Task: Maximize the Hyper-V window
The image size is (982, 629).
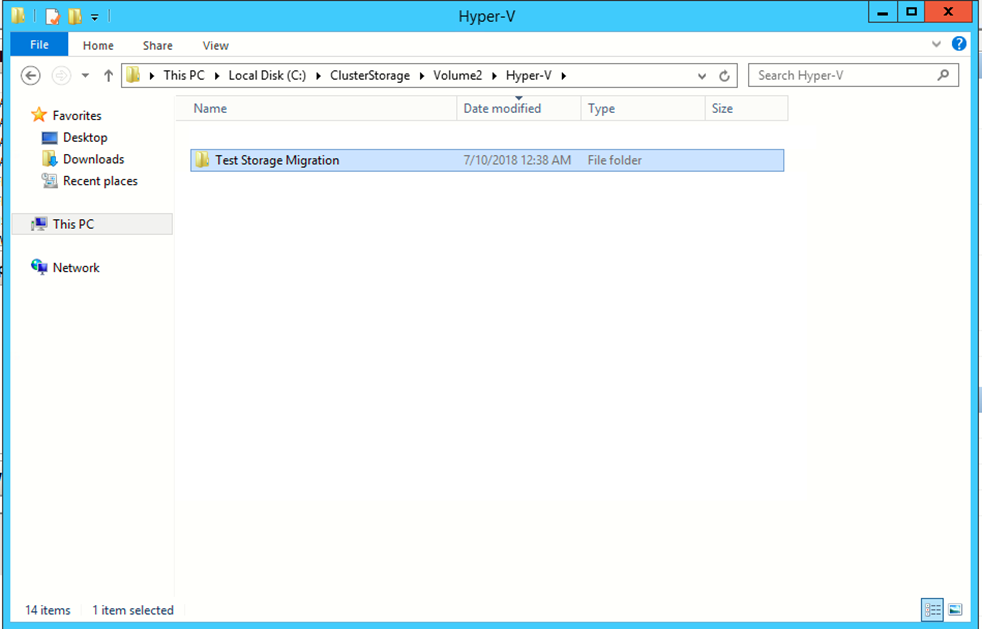Action: click(911, 12)
